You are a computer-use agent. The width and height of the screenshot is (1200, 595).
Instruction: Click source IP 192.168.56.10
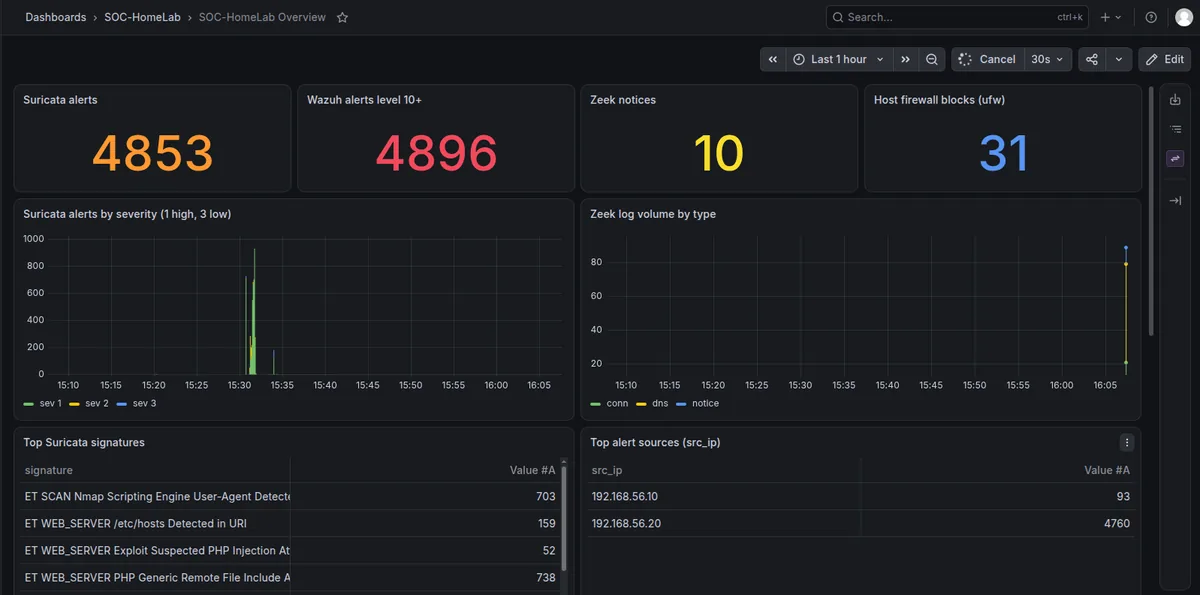[625, 496]
